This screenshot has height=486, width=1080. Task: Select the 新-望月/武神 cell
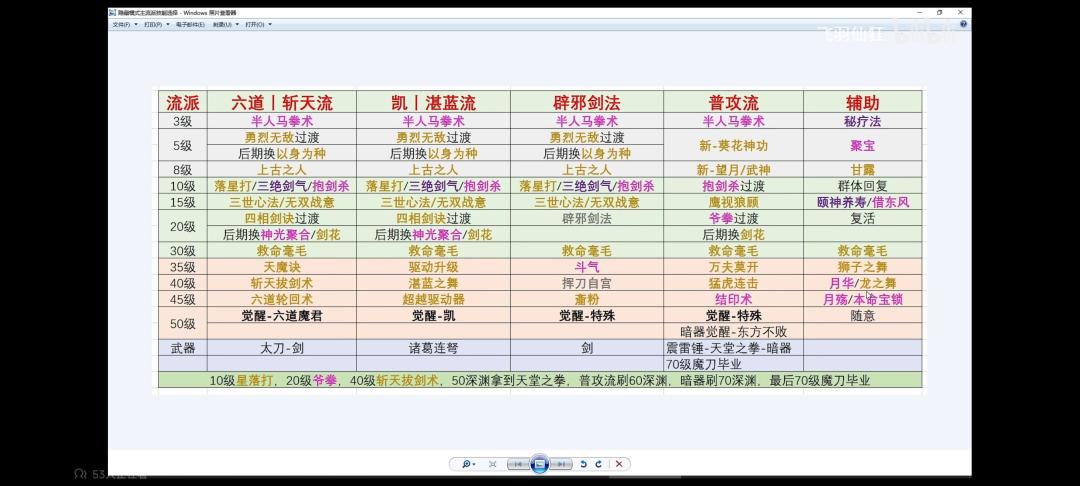pyautogui.click(x=733, y=169)
